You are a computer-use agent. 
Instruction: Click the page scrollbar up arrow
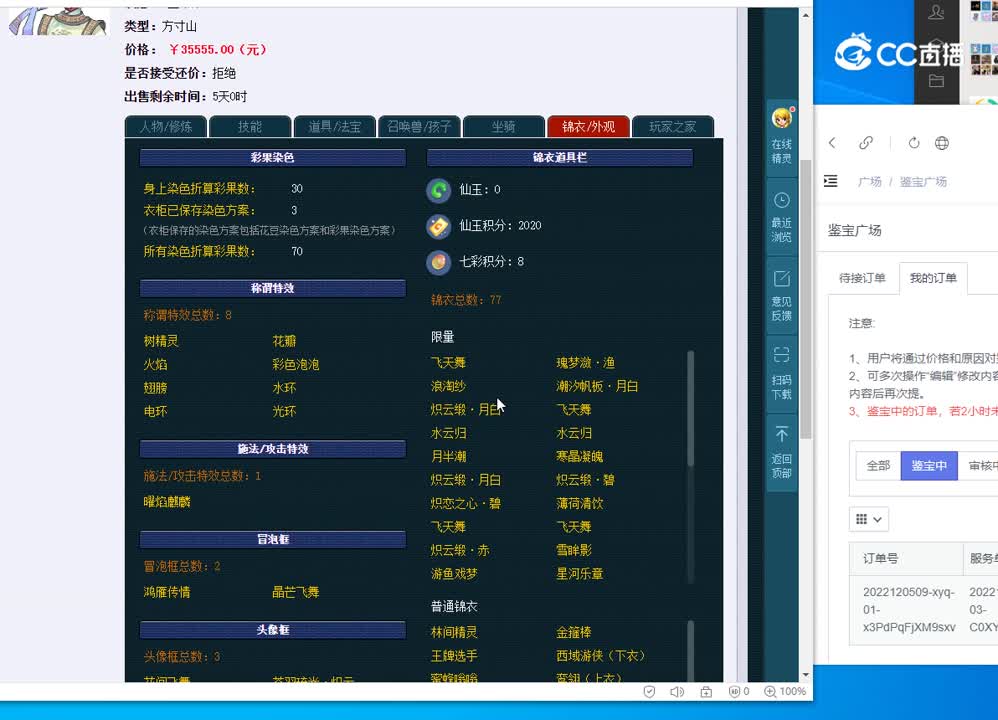(x=806, y=14)
